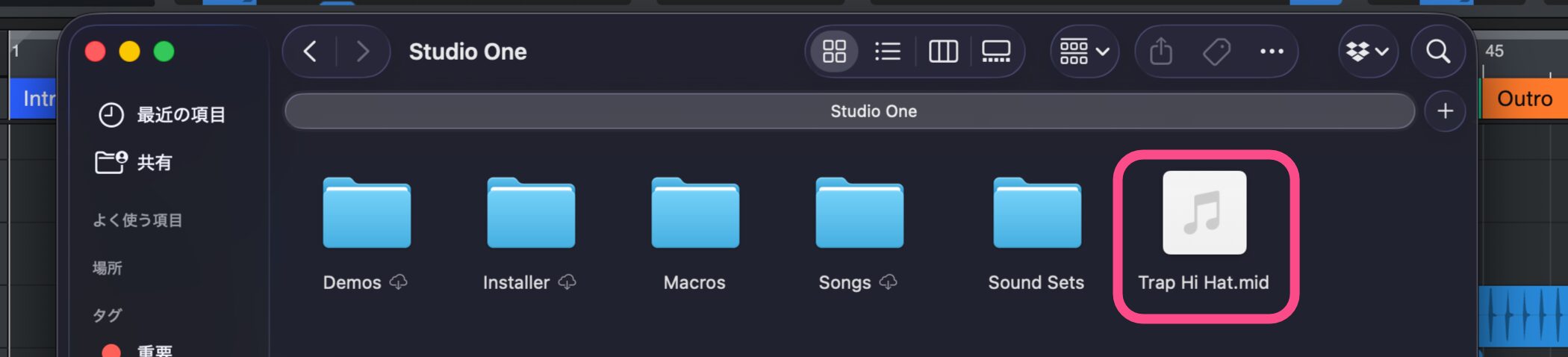
Task: Open the Dropbox dropdown menu
Action: [x=1366, y=52]
